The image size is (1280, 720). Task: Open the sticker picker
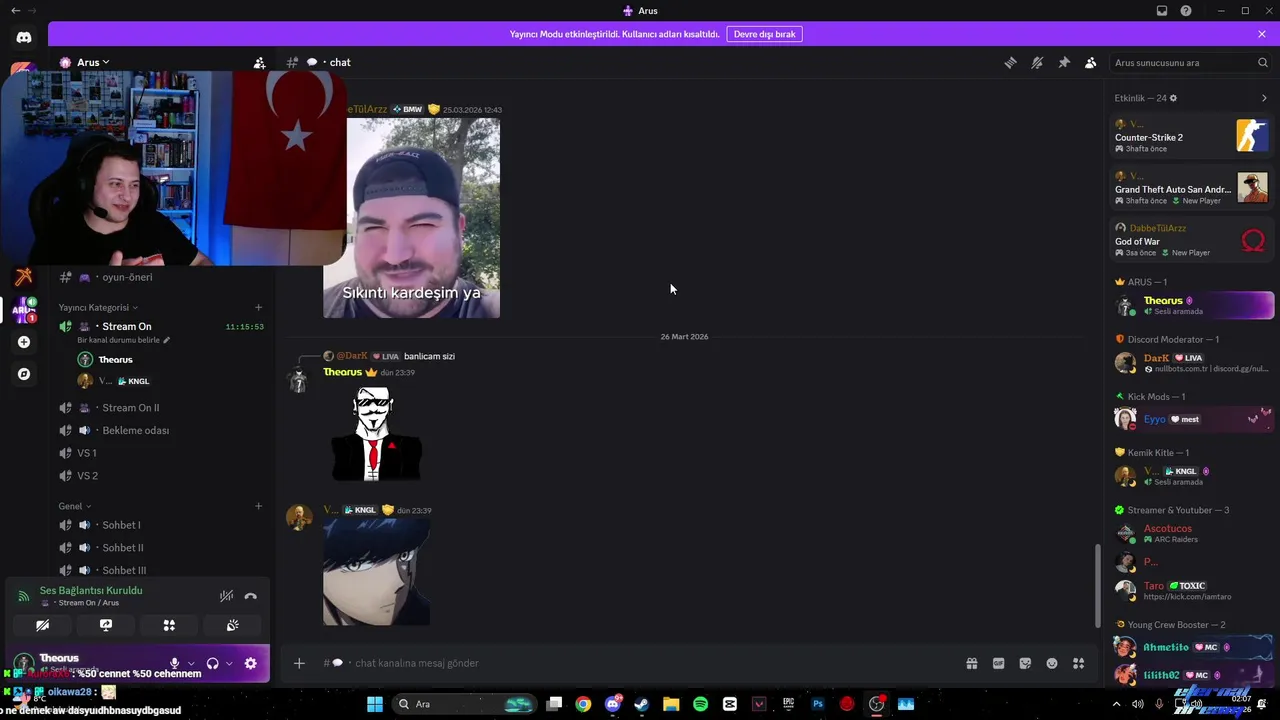click(x=1025, y=663)
